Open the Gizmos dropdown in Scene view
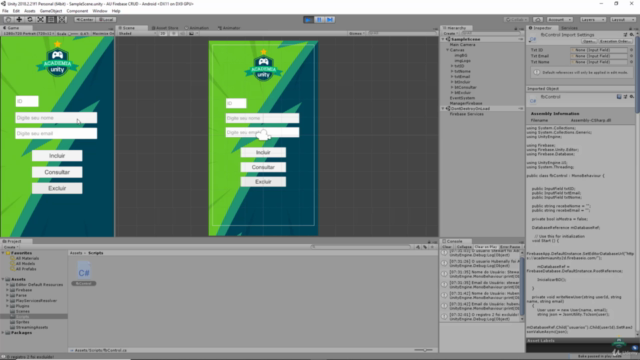This screenshot has height=360, width=640. point(356,33)
